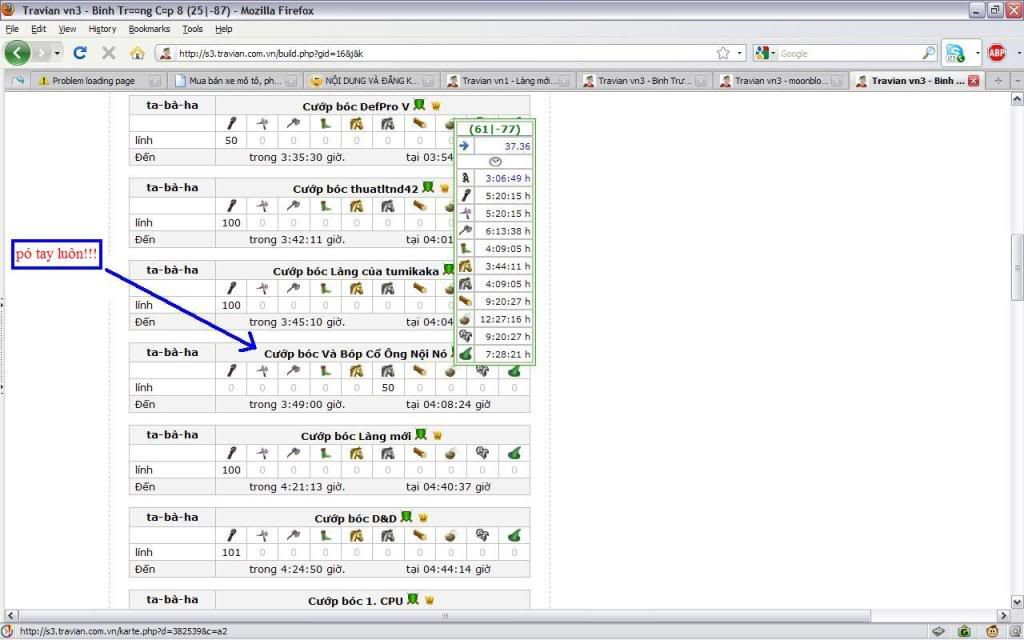Image resolution: width=1024 pixels, height=640 pixels.
Task: Click the boot scout icon in the Làng mới table
Action: (325, 453)
